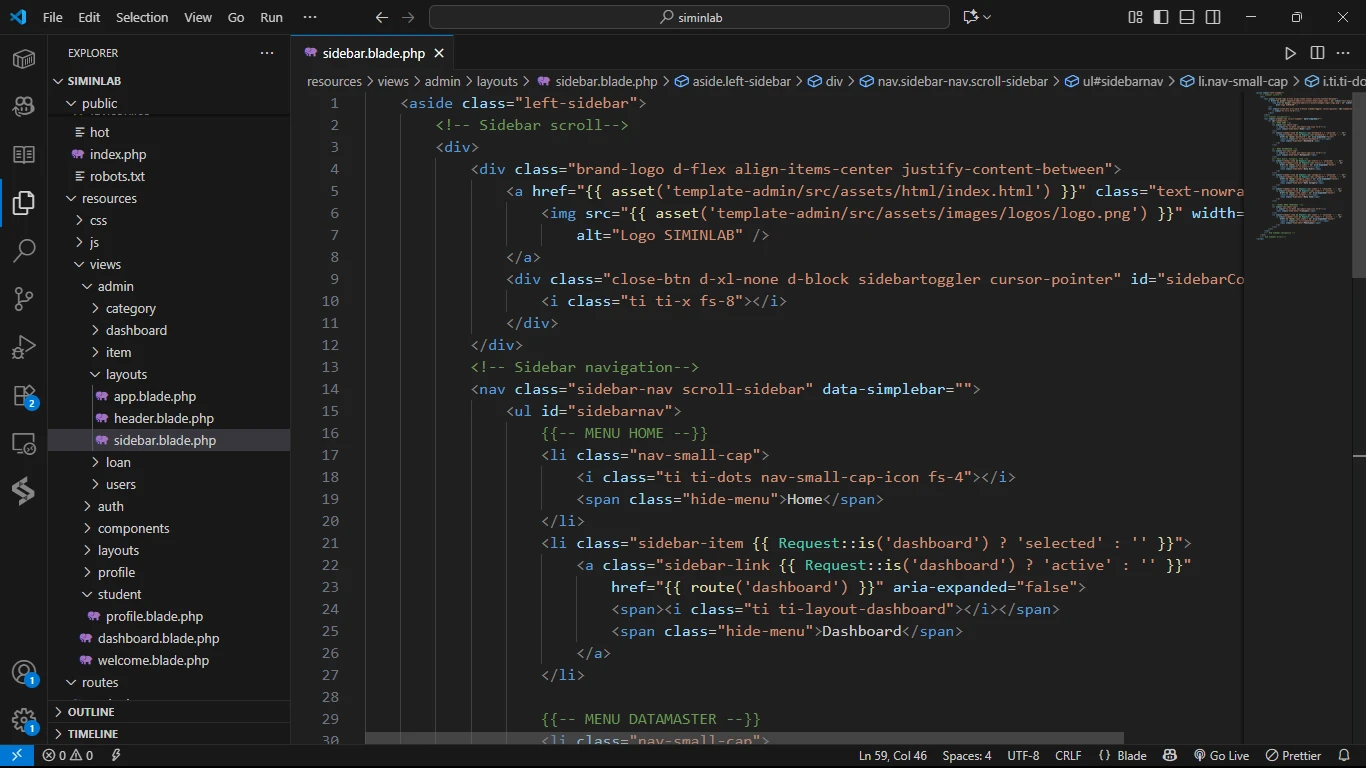Expand the OUTLINE section
Screen dimensions: 1366x768
tap(90, 712)
